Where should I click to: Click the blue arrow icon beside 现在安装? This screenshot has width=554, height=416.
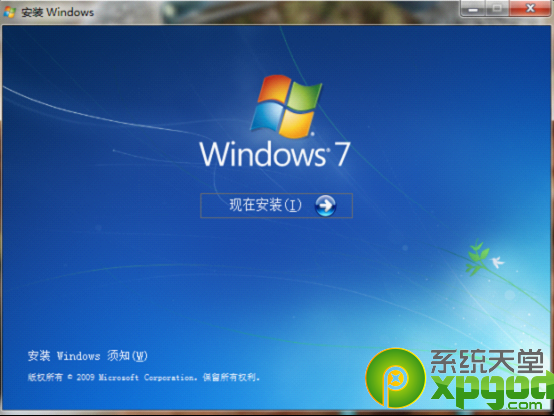[325, 205]
